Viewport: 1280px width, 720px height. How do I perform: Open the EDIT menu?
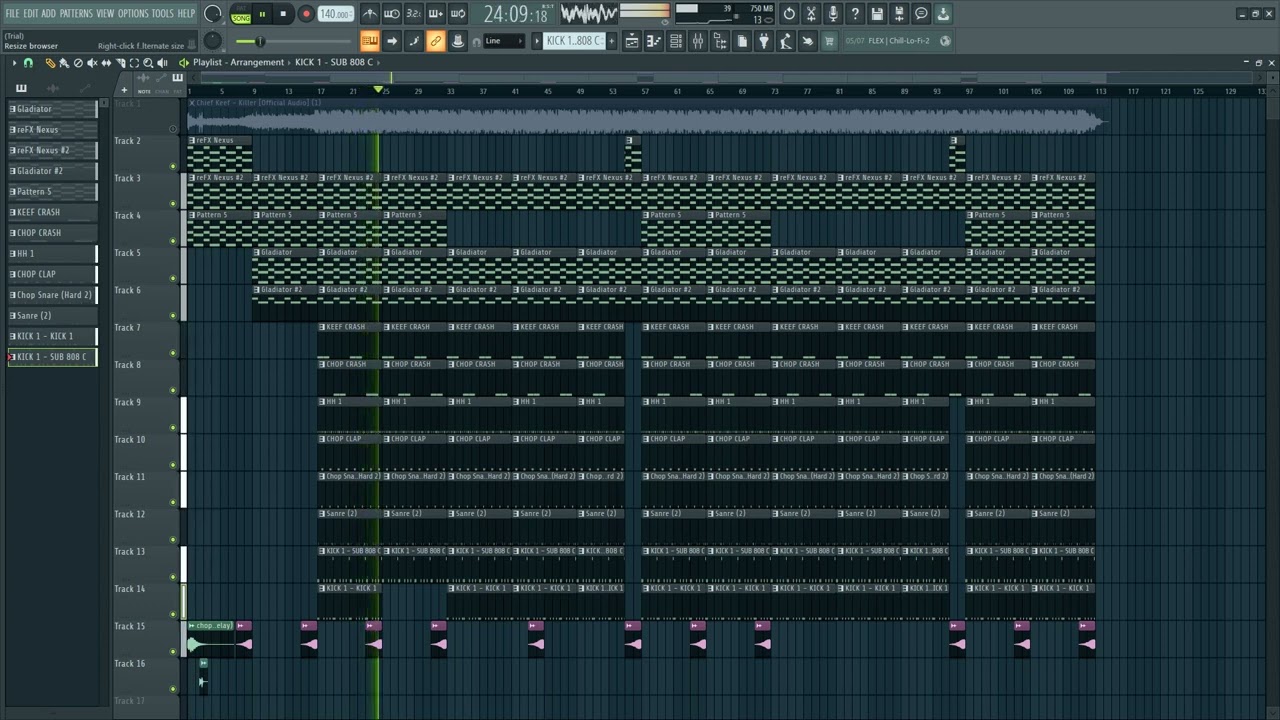tap(31, 13)
